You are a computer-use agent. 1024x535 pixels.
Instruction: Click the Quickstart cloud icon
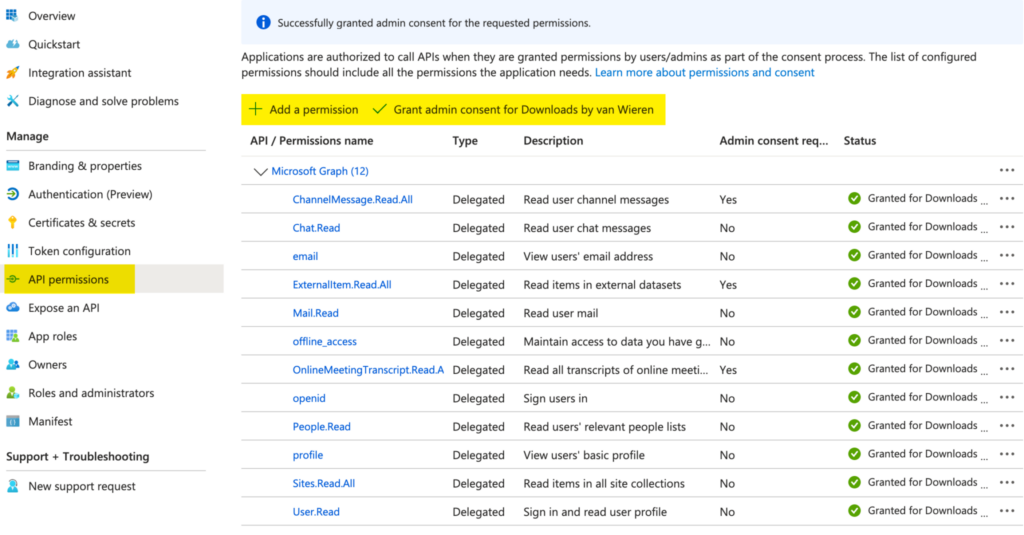click(12, 44)
